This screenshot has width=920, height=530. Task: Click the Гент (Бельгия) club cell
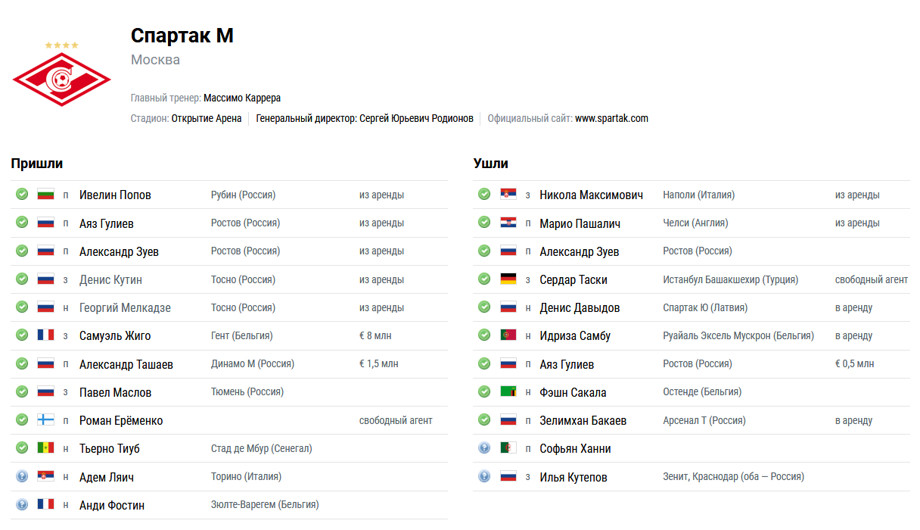242,336
